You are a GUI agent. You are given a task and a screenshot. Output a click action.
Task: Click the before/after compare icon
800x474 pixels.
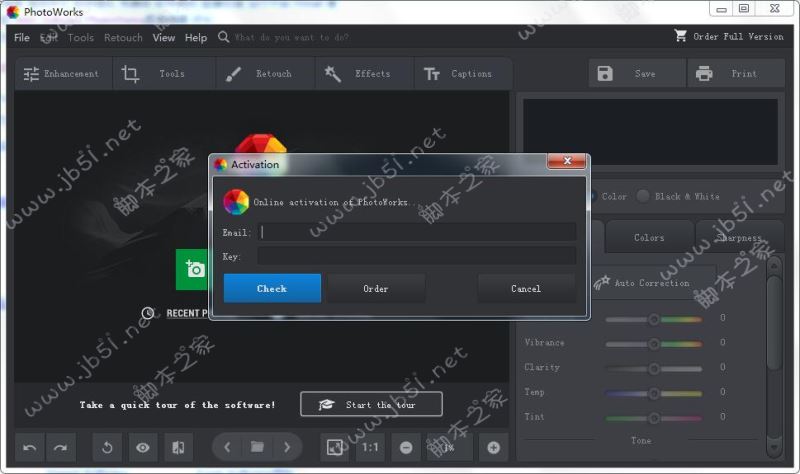pos(178,447)
